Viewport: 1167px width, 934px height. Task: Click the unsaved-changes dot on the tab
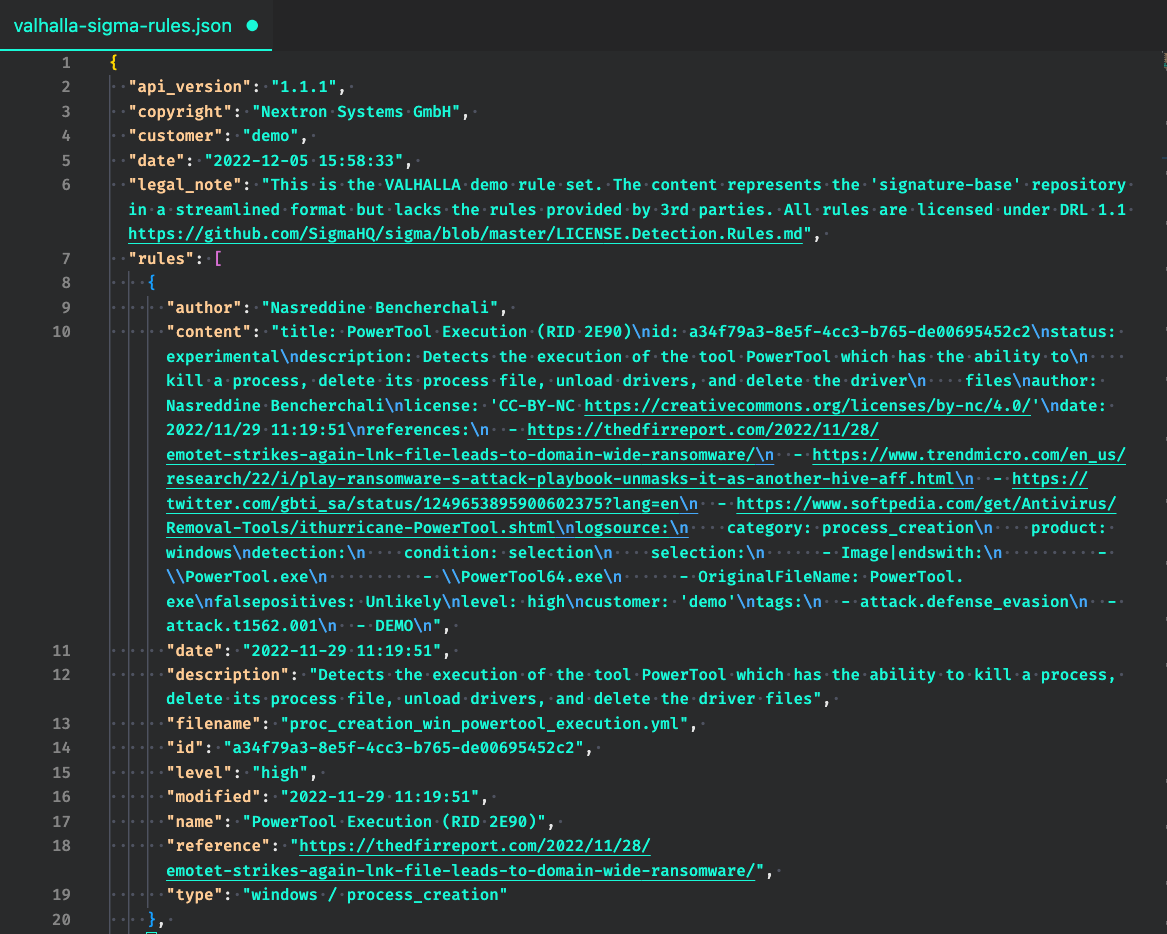pos(252,25)
